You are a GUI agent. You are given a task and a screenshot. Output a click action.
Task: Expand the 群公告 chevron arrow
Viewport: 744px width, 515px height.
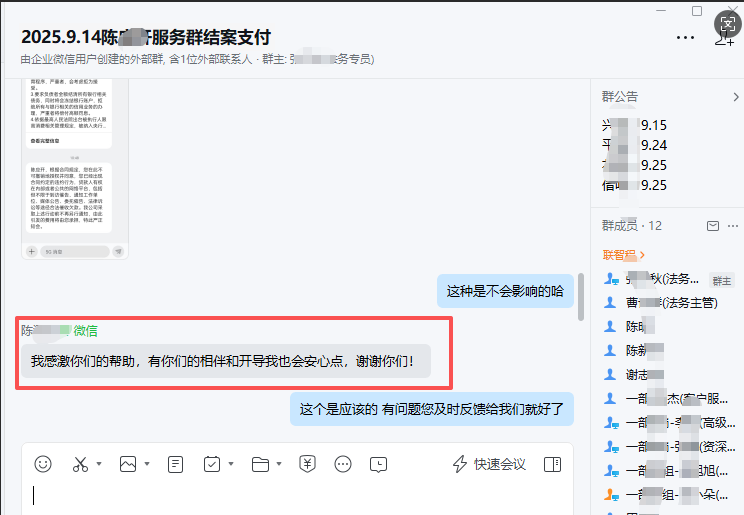click(x=735, y=97)
